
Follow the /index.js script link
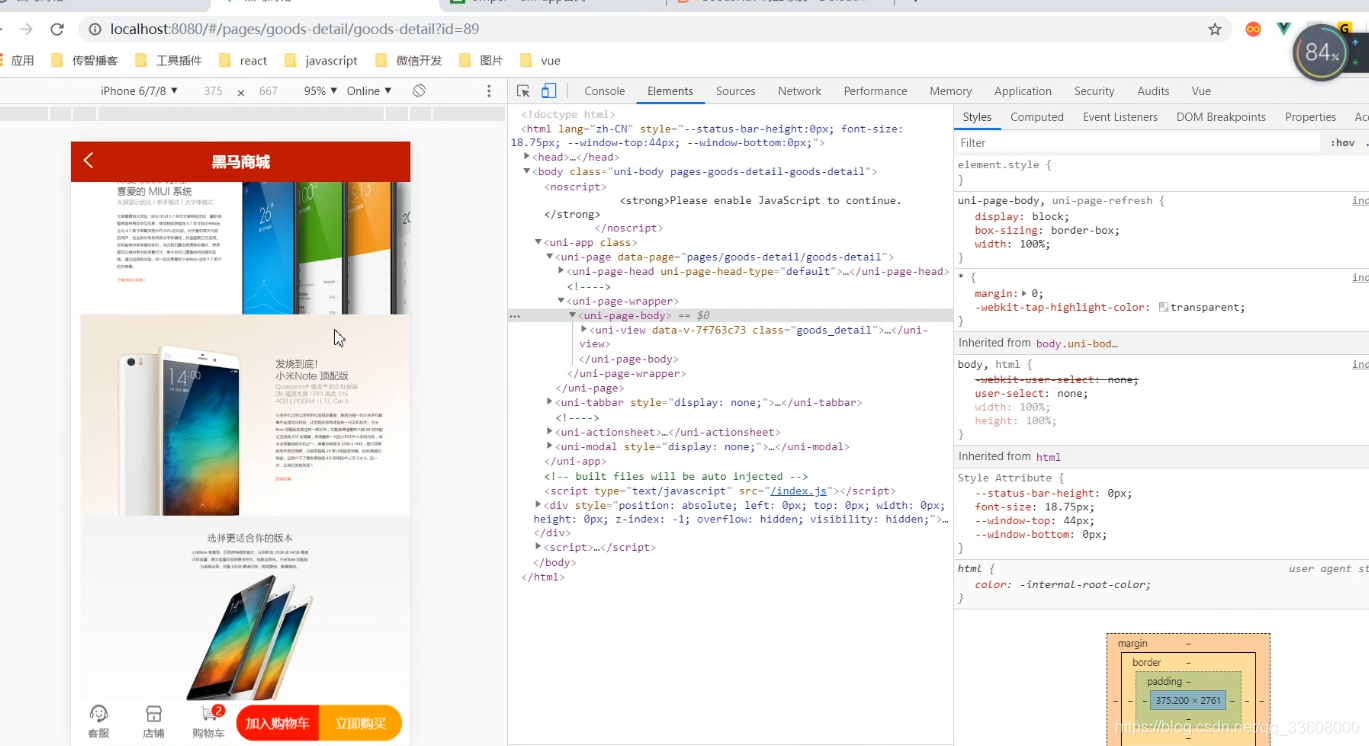coord(799,491)
